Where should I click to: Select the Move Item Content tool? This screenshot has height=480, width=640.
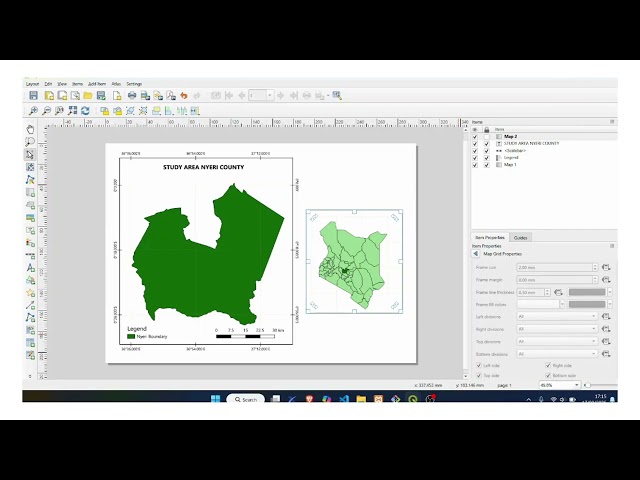pos(30,167)
